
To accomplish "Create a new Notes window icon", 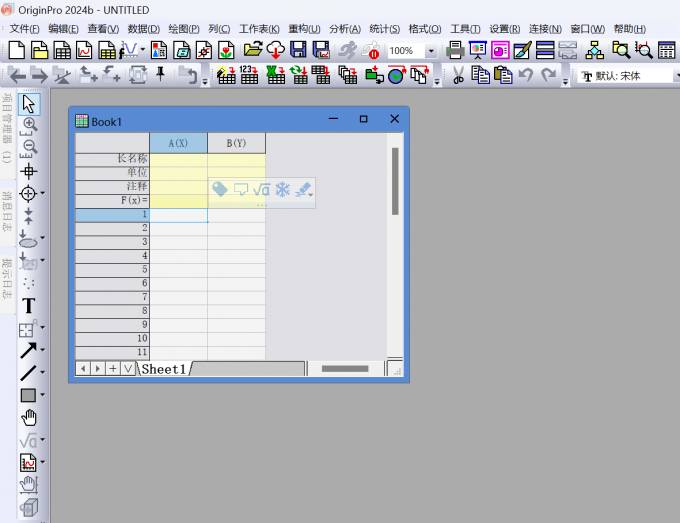I will (x=181, y=50).
